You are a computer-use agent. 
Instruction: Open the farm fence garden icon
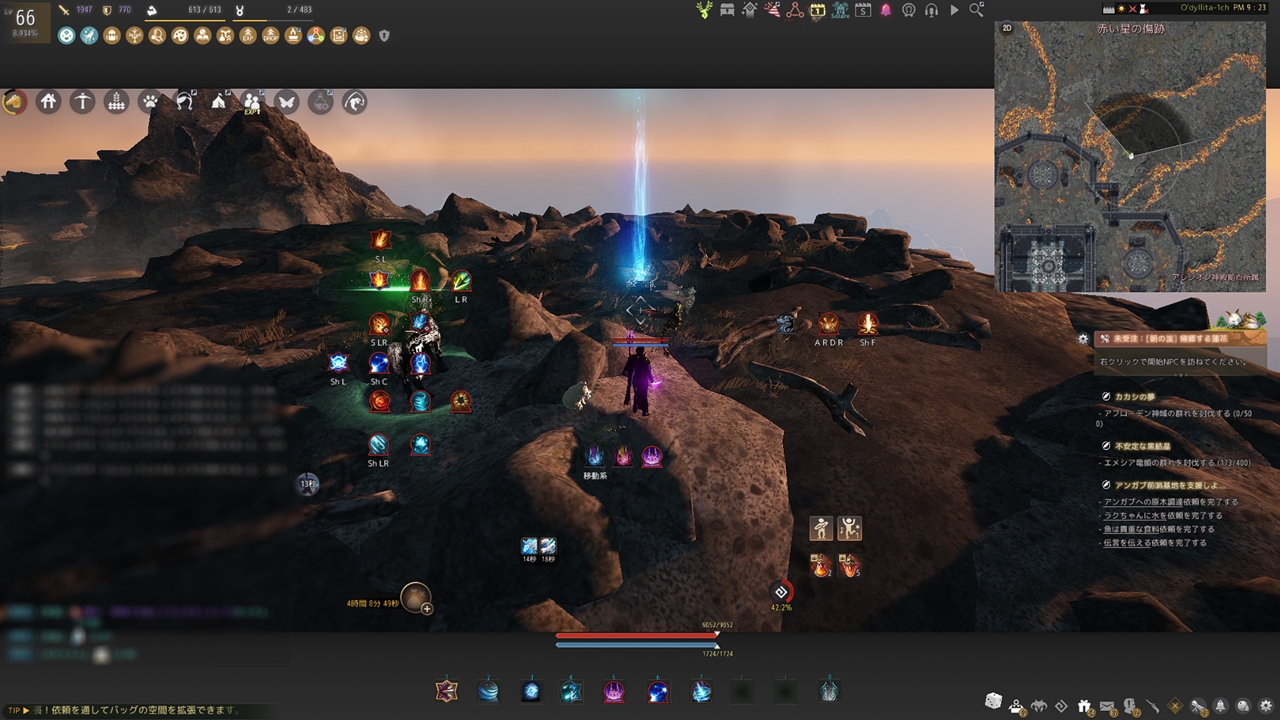(x=116, y=101)
